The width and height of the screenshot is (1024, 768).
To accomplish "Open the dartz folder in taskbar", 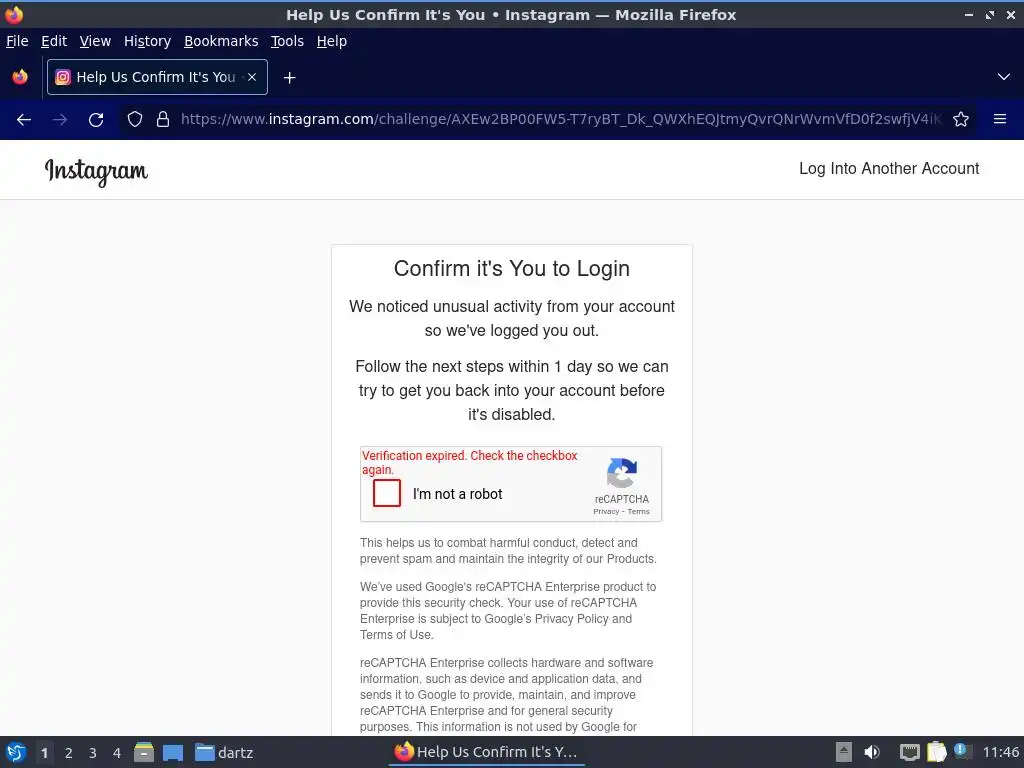I will pyautogui.click(x=224, y=752).
